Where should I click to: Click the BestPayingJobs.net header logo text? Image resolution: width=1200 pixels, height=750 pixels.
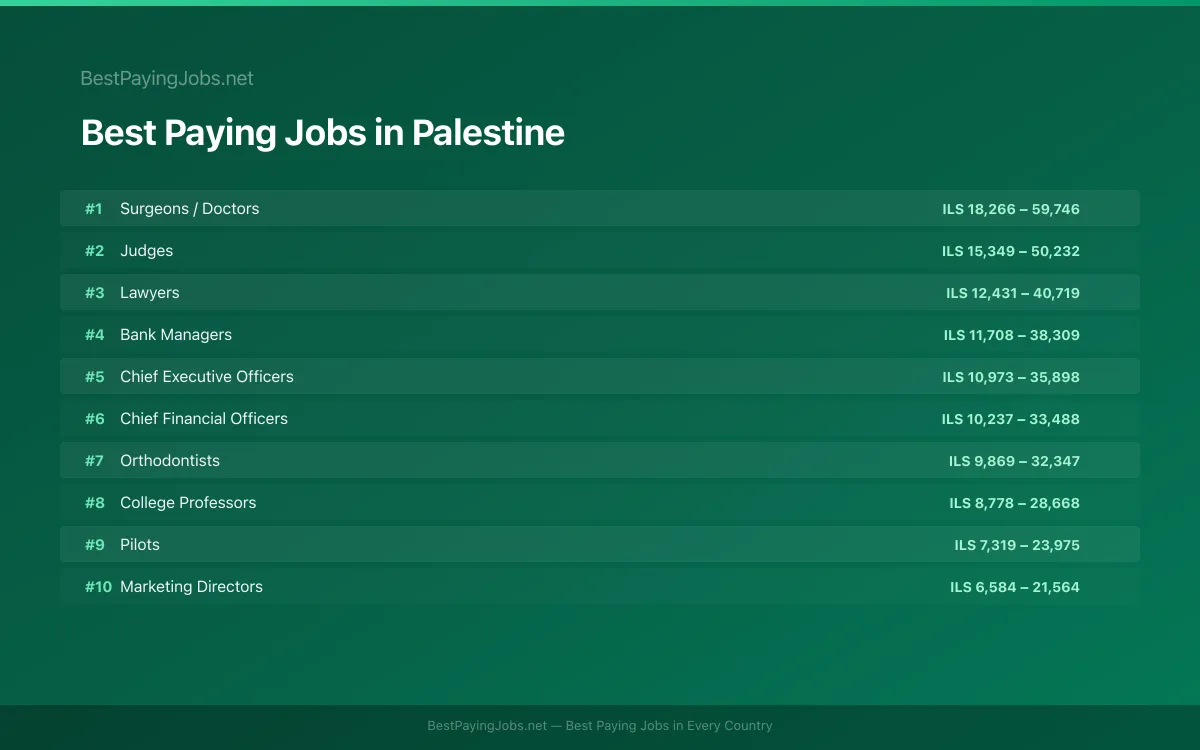[167, 78]
